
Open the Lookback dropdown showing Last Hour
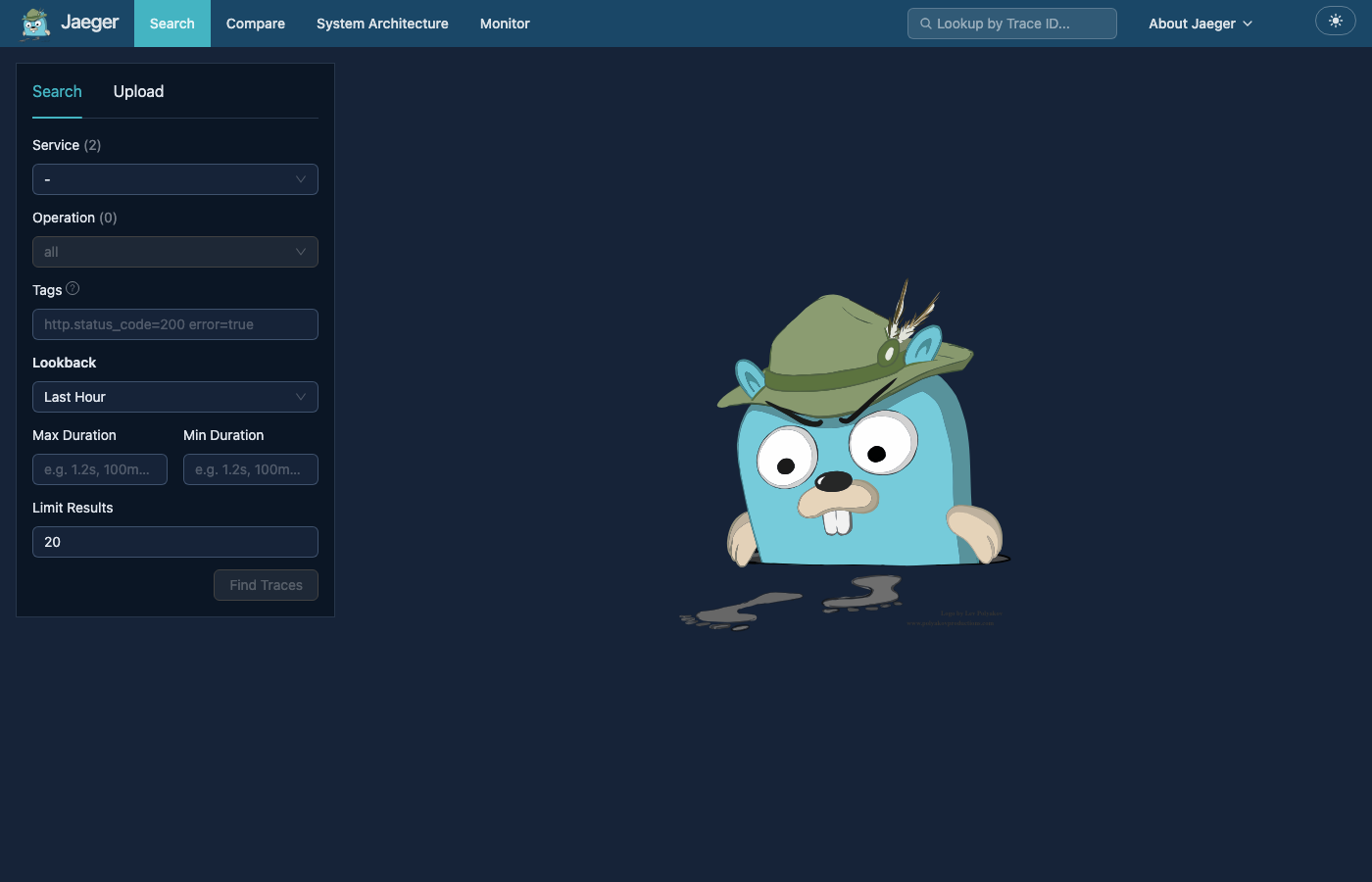[x=174, y=397]
